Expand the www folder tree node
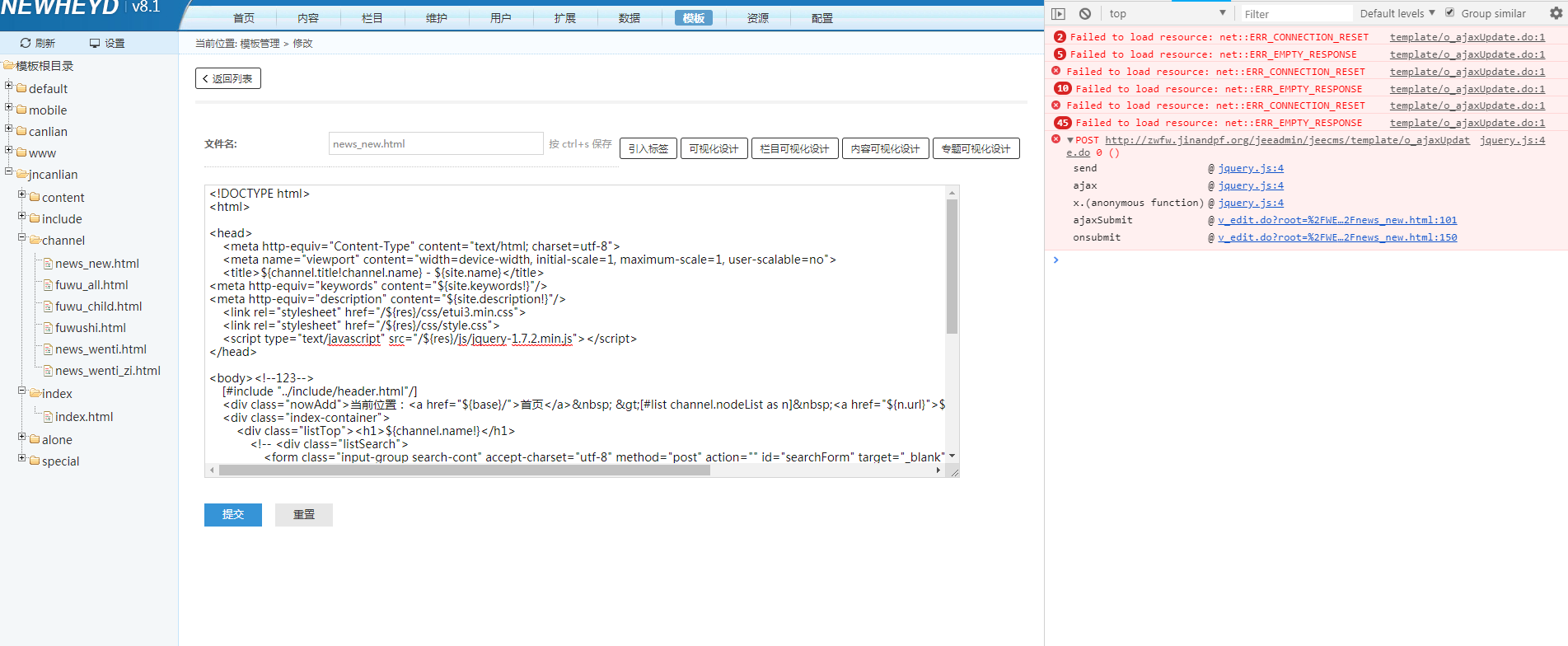1568x646 pixels. (9, 150)
